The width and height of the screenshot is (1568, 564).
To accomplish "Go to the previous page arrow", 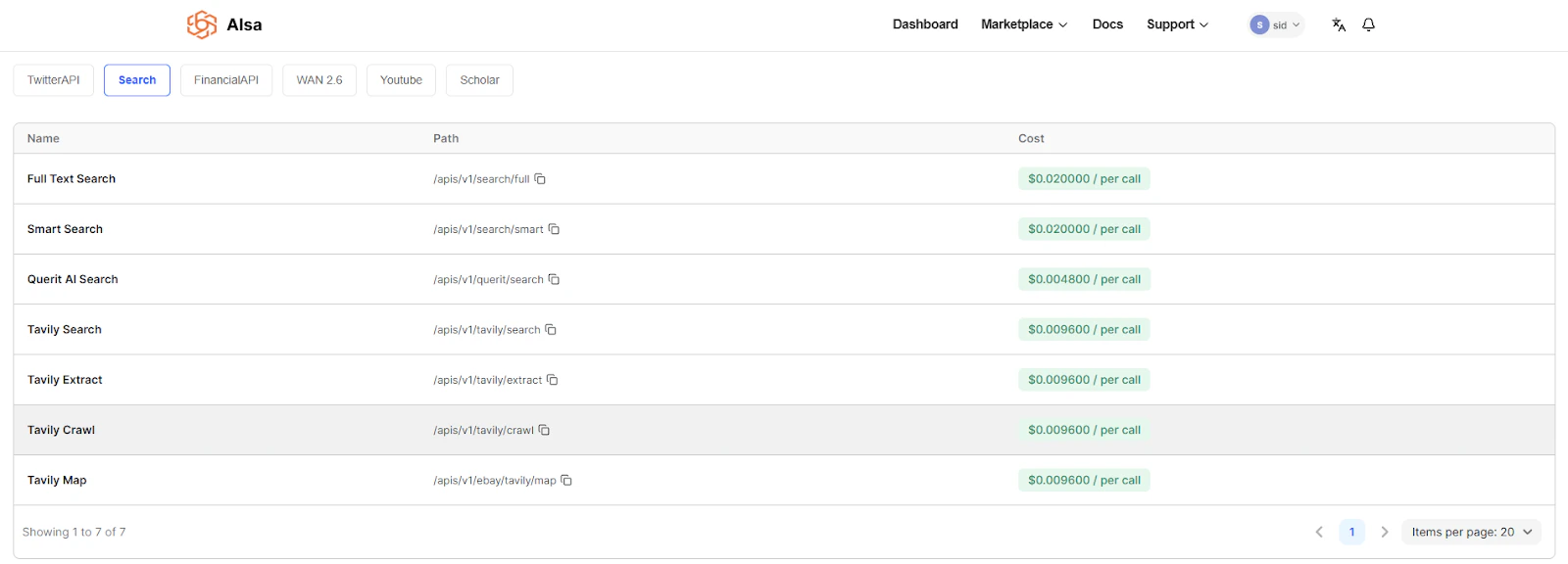I will pyautogui.click(x=1319, y=532).
